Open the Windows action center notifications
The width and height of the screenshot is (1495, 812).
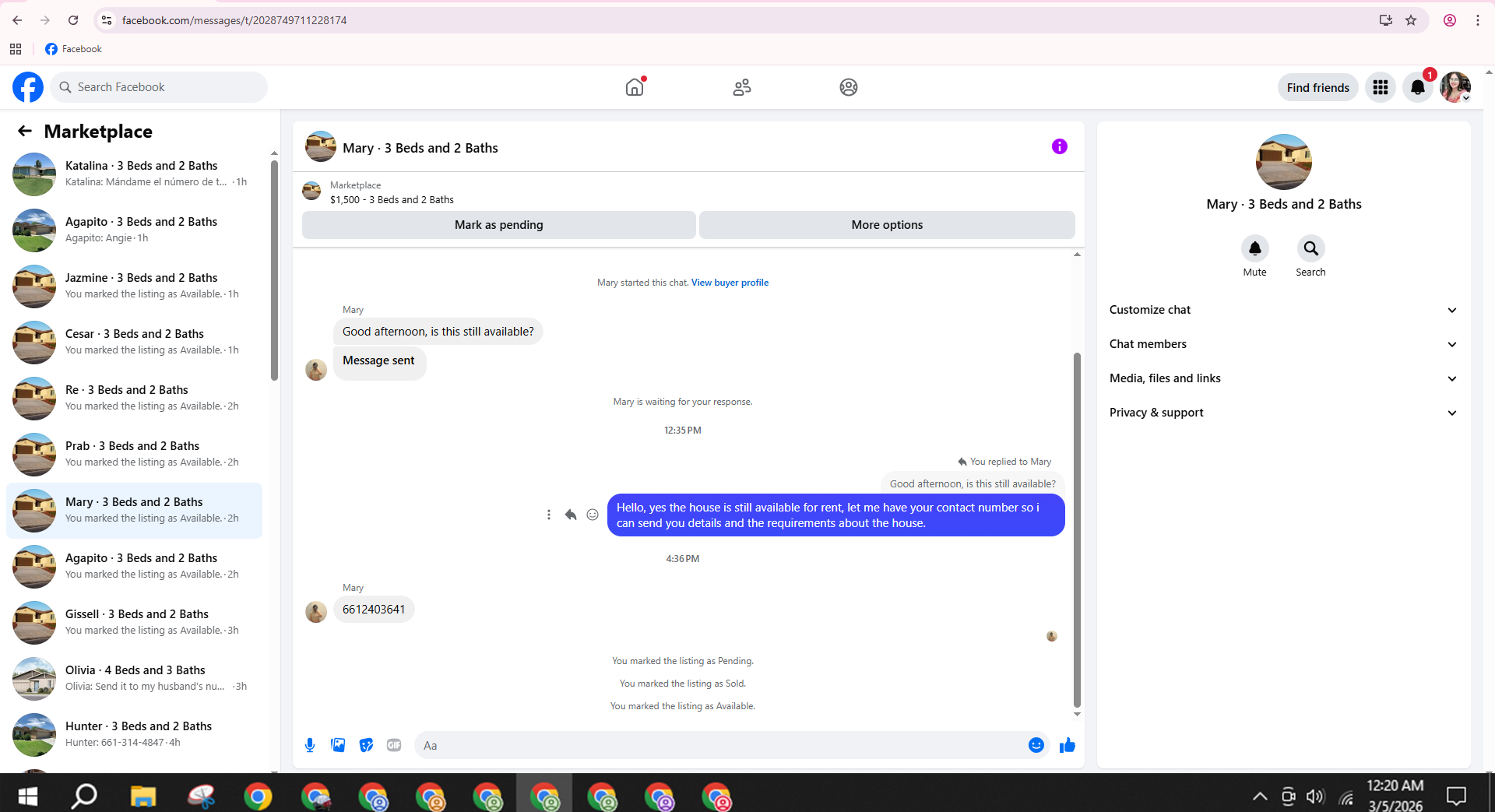click(1456, 796)
